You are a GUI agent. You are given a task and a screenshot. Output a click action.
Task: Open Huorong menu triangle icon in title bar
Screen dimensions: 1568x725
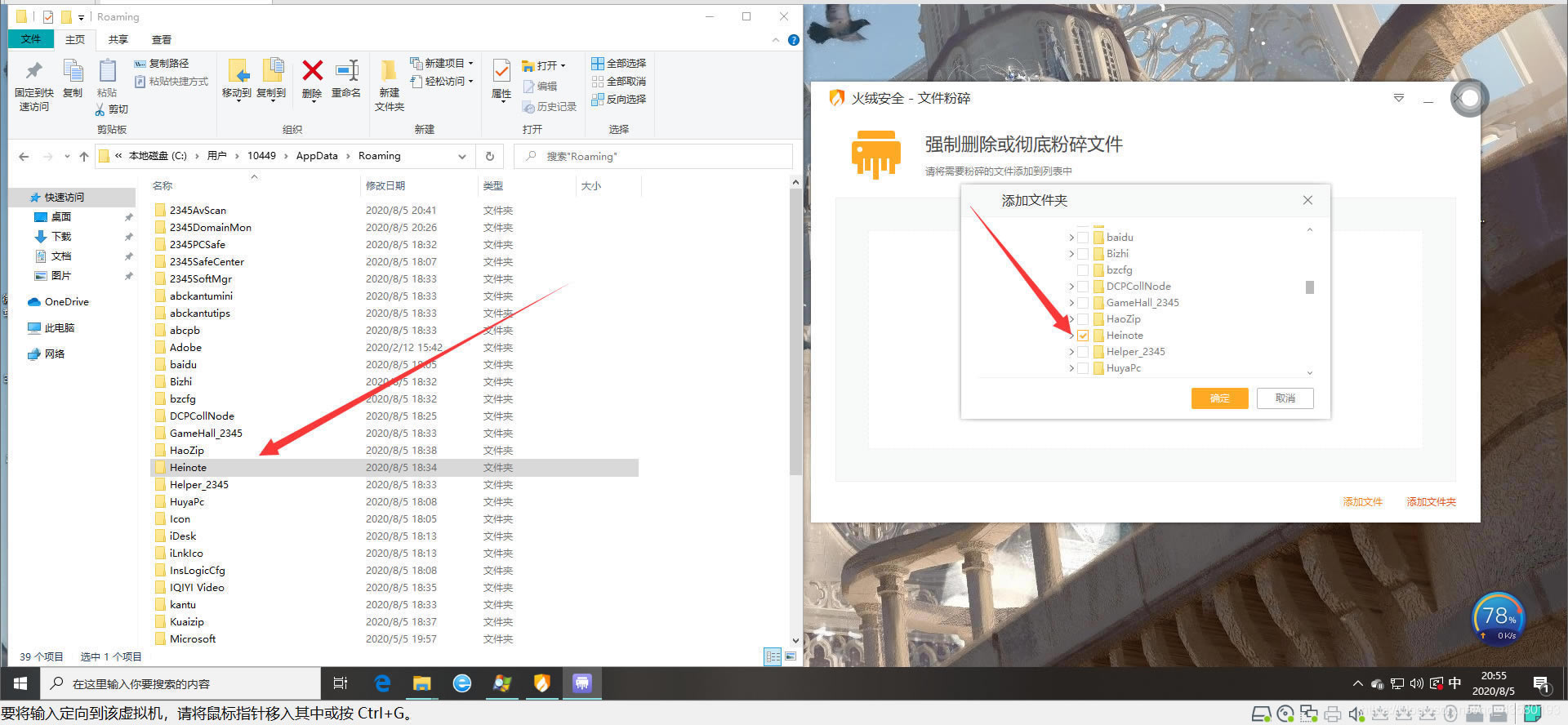coord(1398,98)
